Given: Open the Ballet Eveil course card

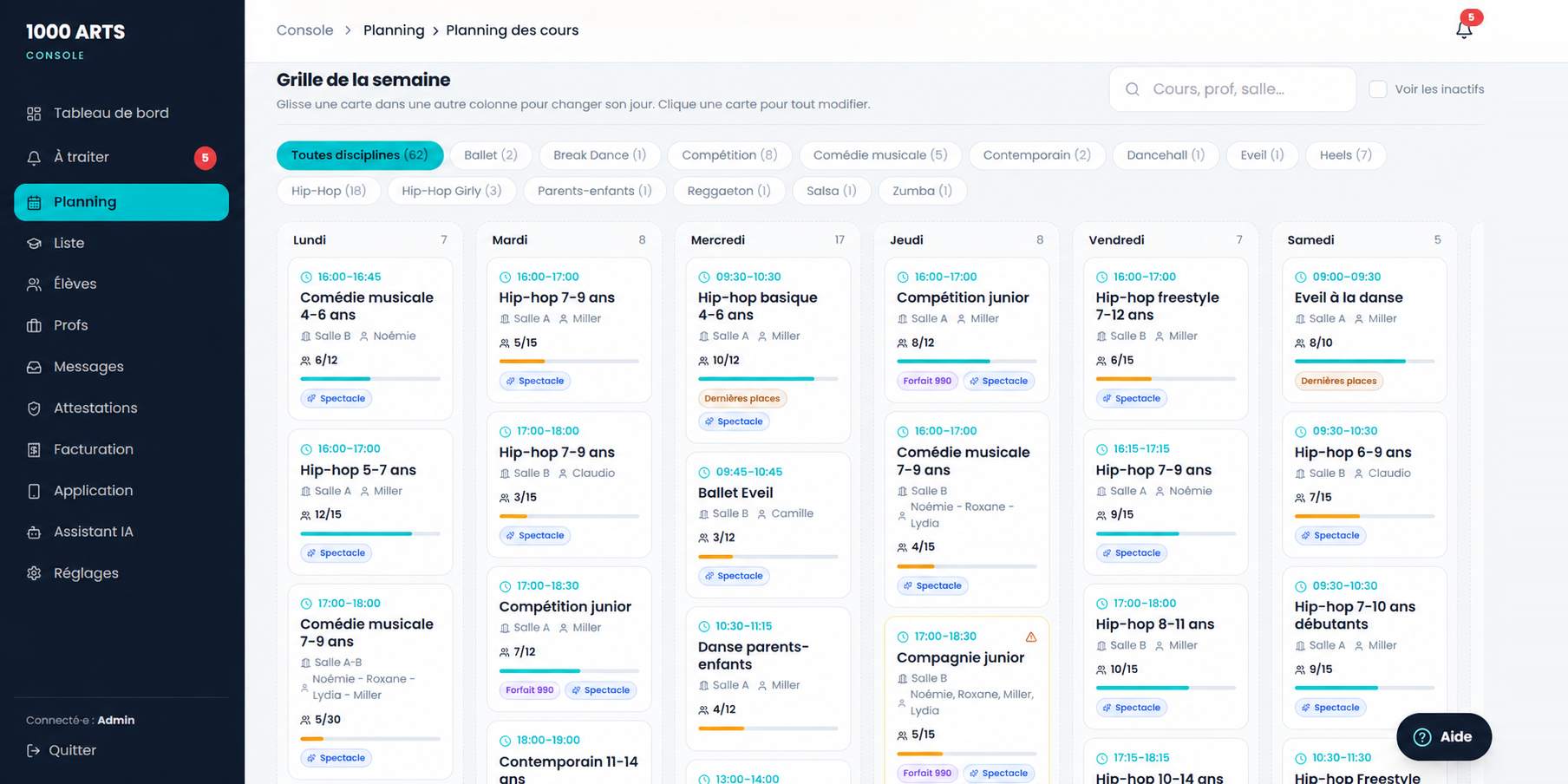Looking at the screenshot, I should point(768,525).
